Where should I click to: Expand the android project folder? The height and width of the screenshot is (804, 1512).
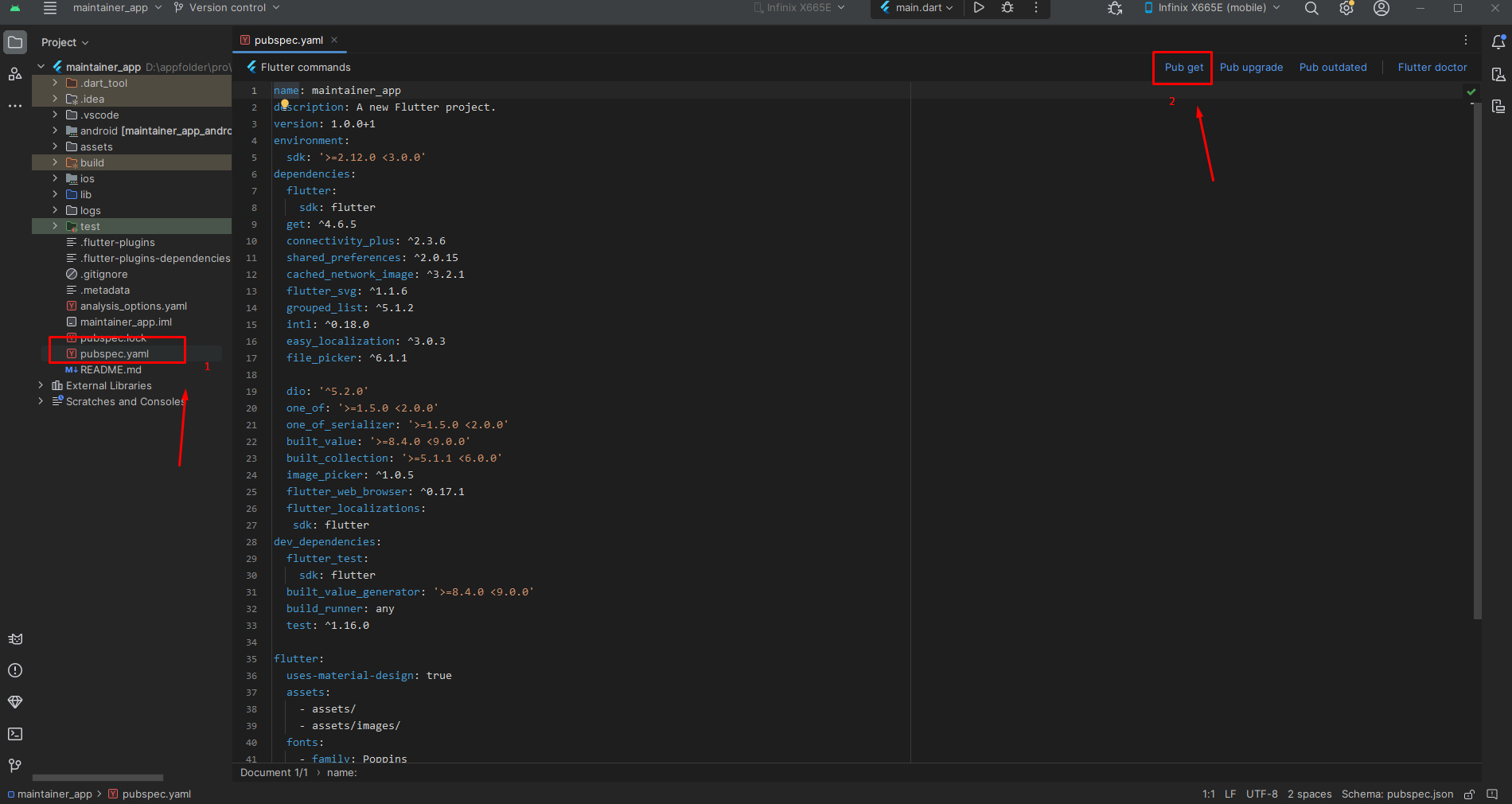pos(53,131)
